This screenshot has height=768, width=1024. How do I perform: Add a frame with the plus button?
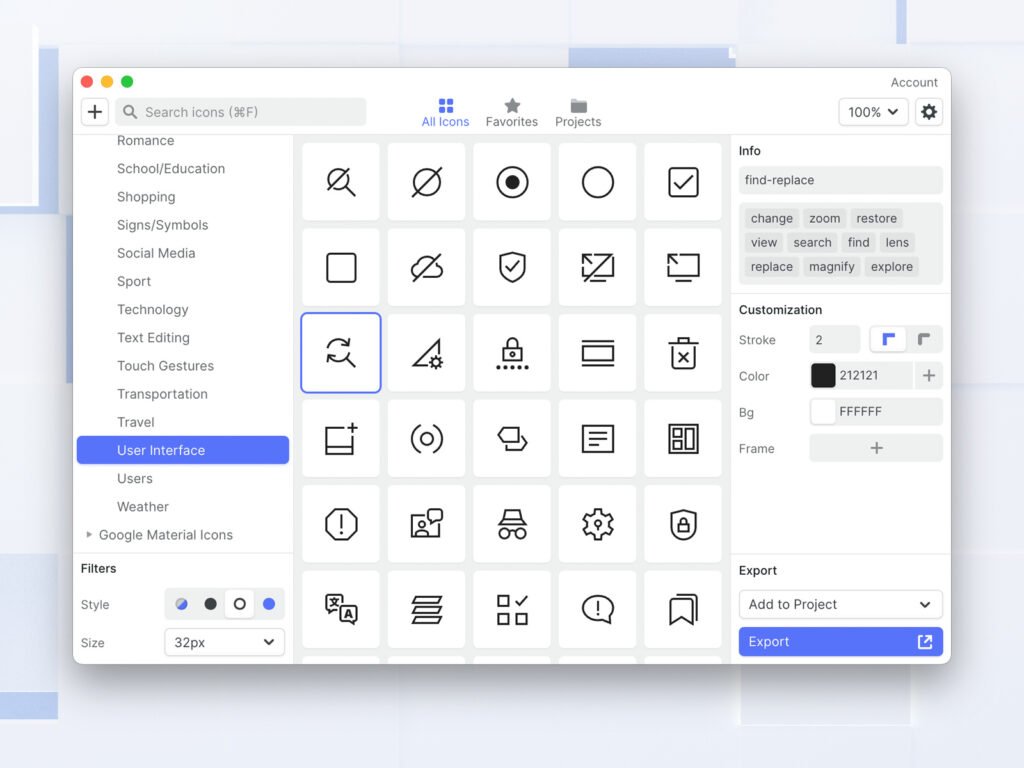pos(876,448)
